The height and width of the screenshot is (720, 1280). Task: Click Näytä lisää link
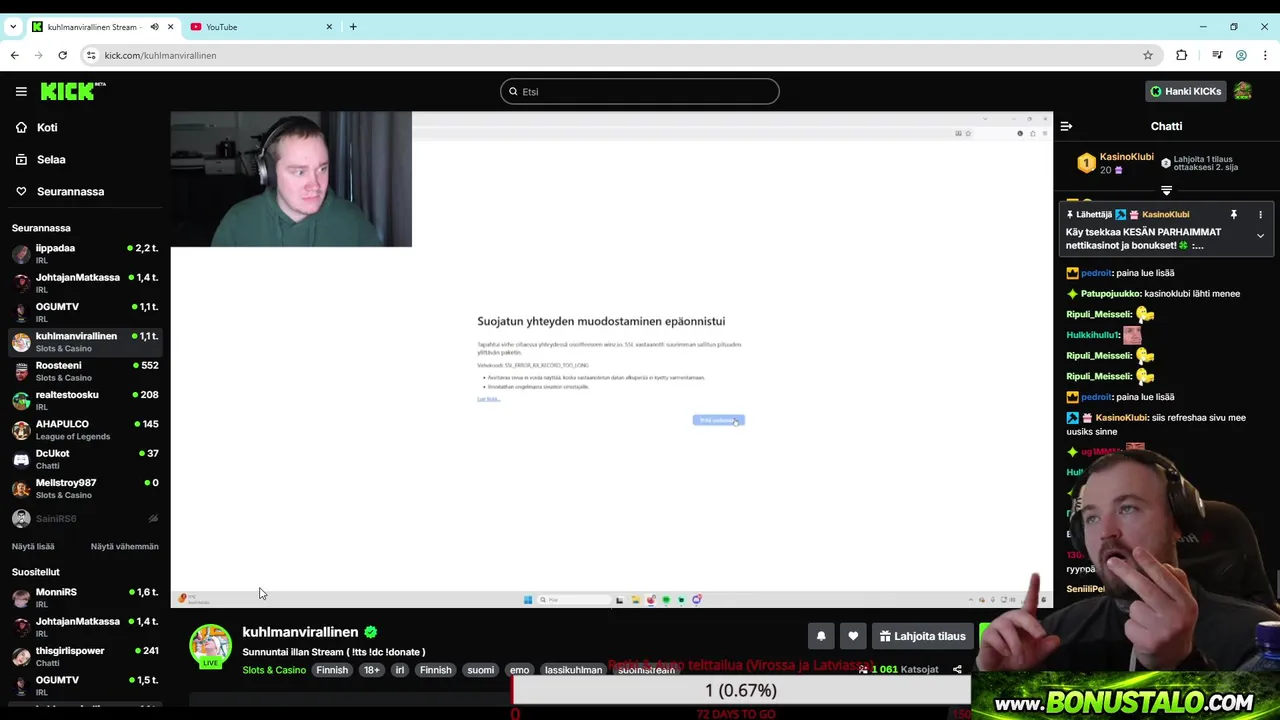click(x=33, y=546)
